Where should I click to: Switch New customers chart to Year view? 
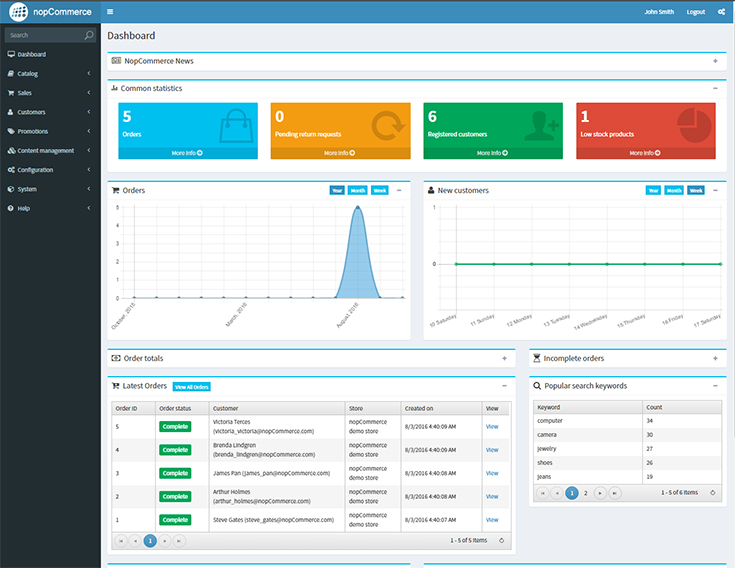click(653, 190)
